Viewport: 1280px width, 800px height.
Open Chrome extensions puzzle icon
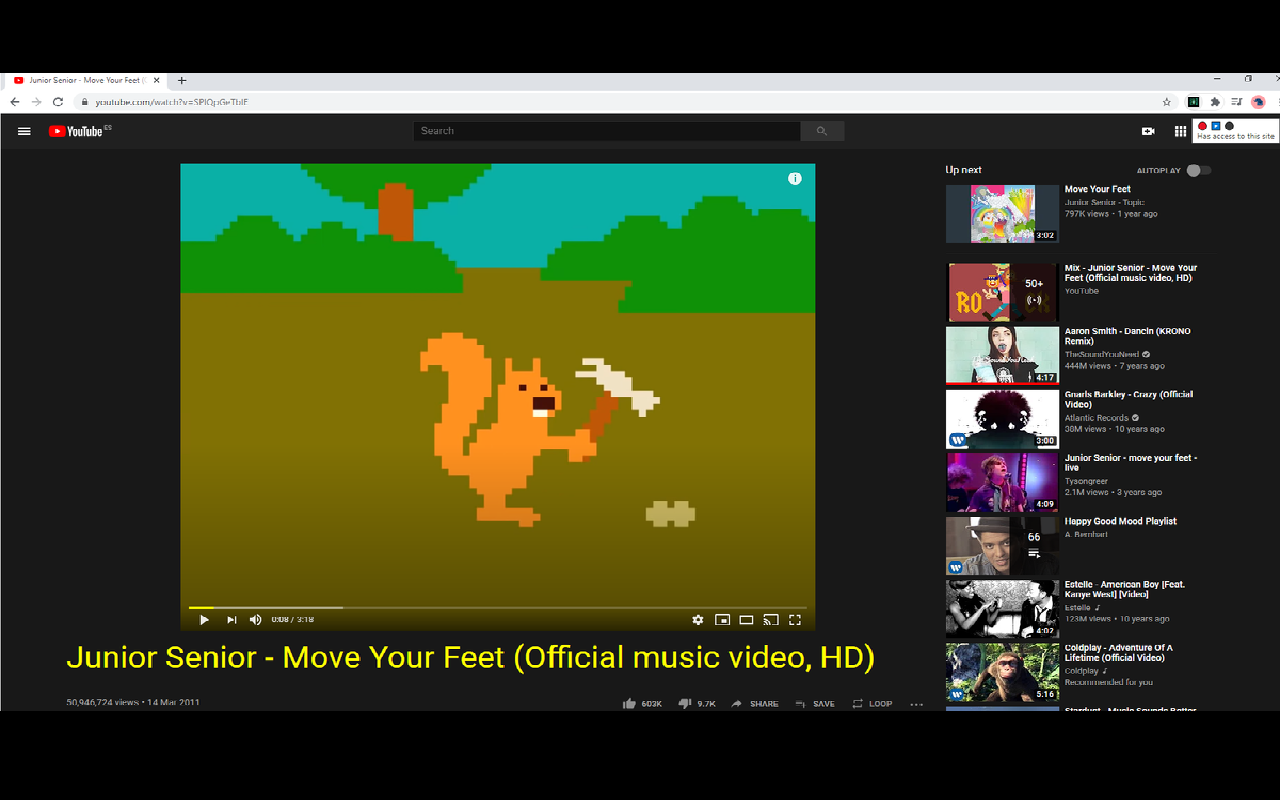1215,102
